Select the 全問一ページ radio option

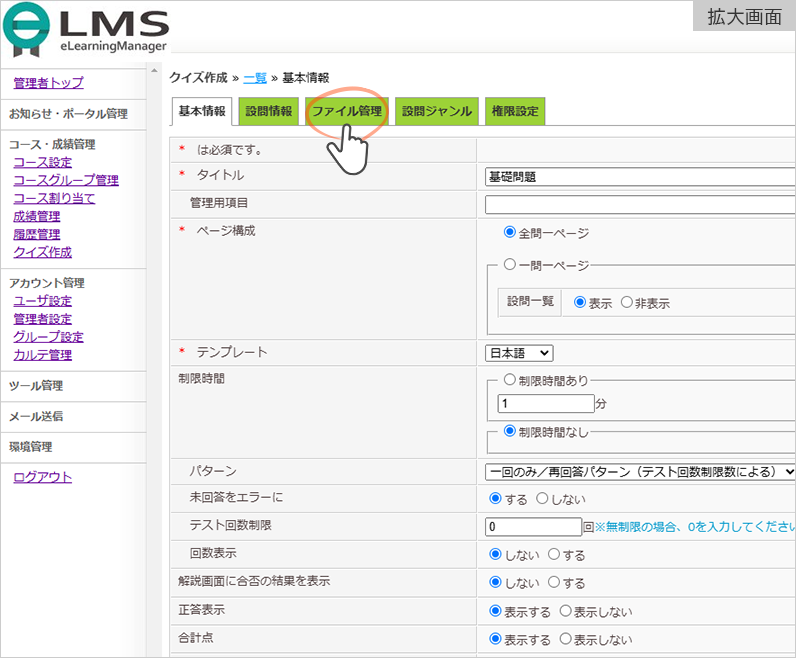509,233
